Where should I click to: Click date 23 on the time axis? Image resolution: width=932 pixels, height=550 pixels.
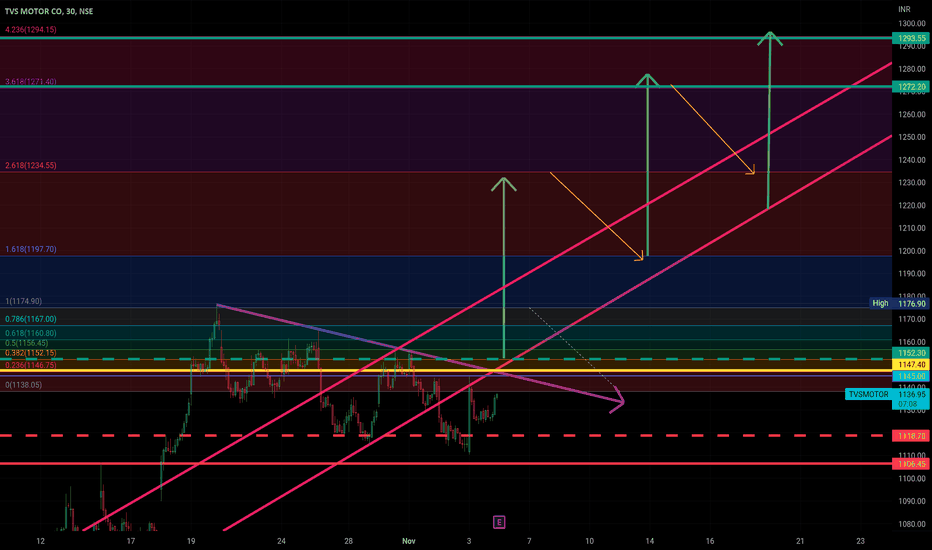point(860,541)
